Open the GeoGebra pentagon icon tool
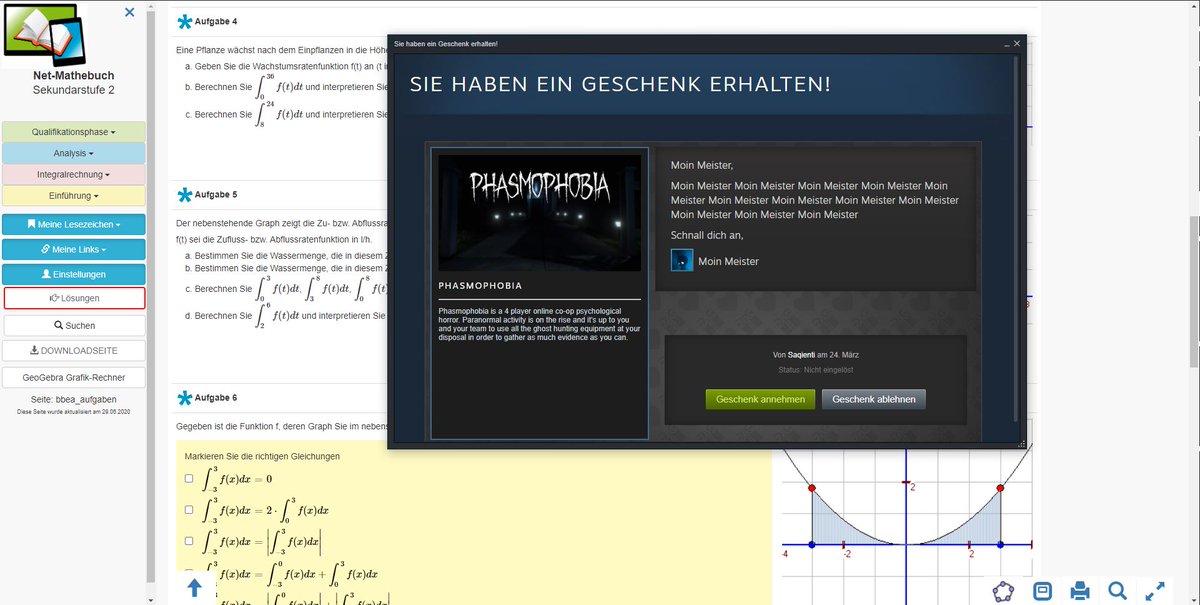The height and width of the screenshot is (605, 1200). click(1002, 590)
